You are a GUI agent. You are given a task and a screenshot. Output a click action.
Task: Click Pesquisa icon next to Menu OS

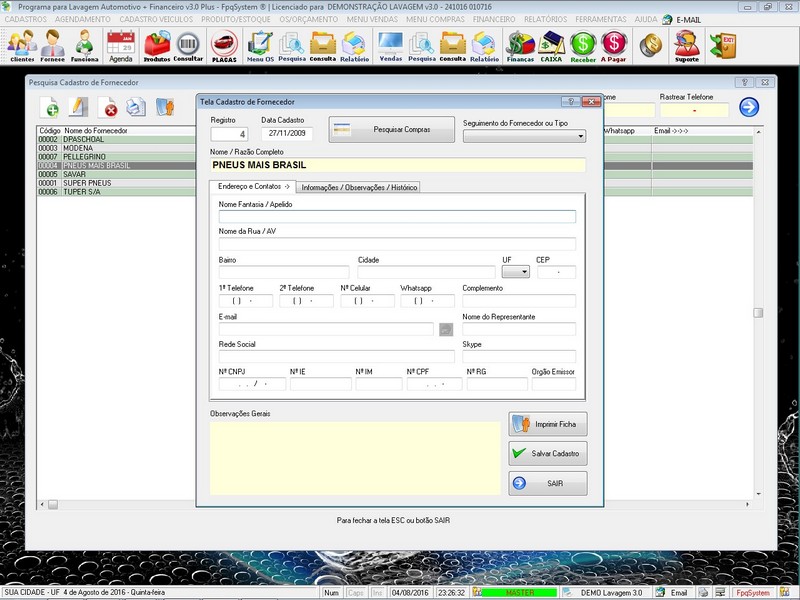pyautogui.click(x=292, y=46)
